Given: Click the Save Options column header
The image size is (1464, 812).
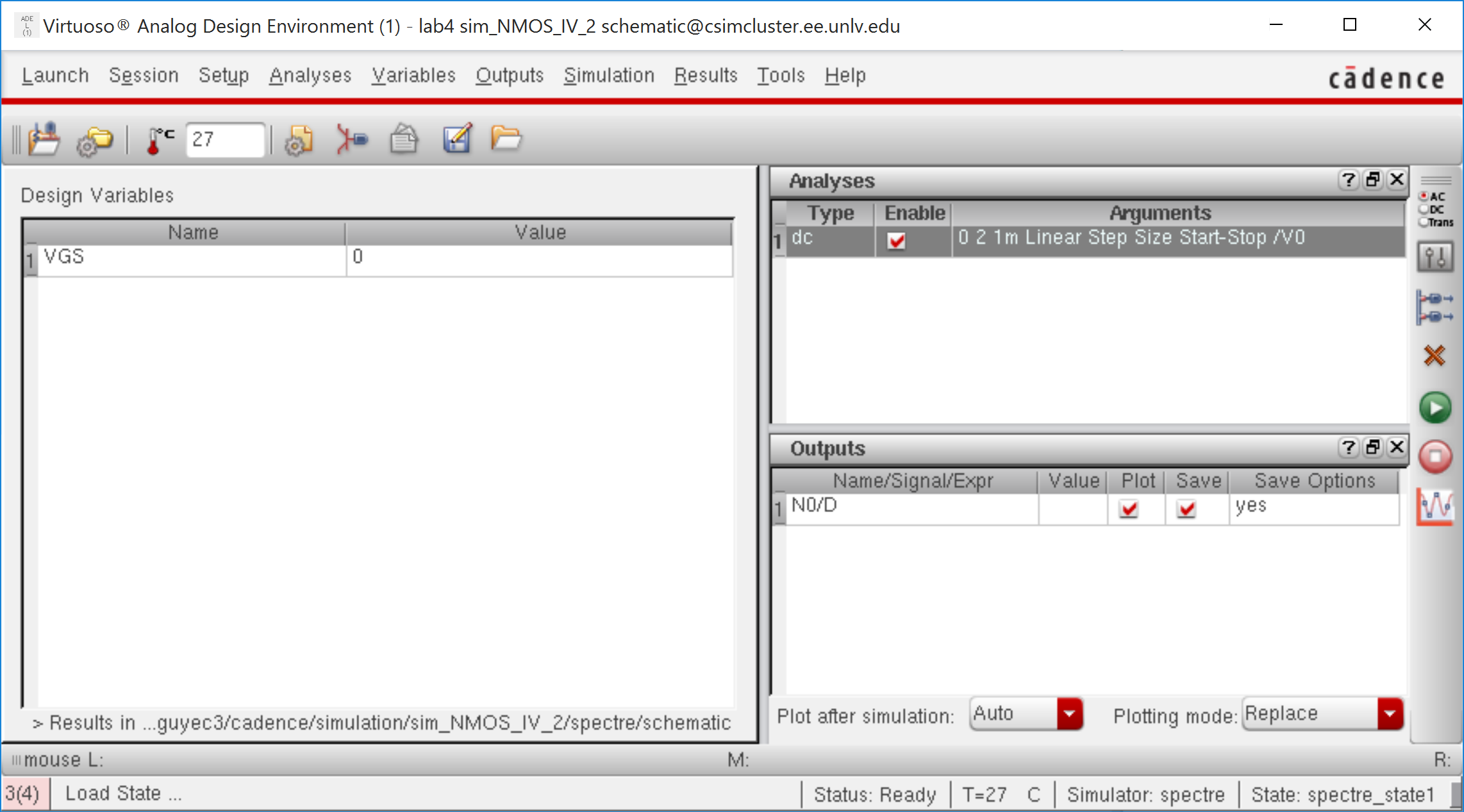Looking at the screenshot, I should click(1314, 481).
